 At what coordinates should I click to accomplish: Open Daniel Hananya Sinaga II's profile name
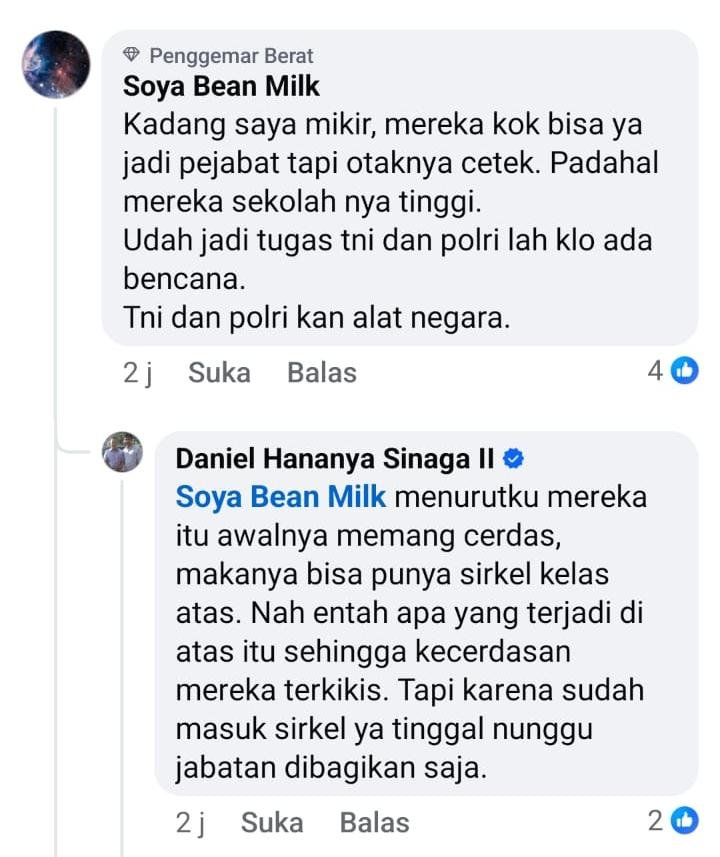(335, 459)
